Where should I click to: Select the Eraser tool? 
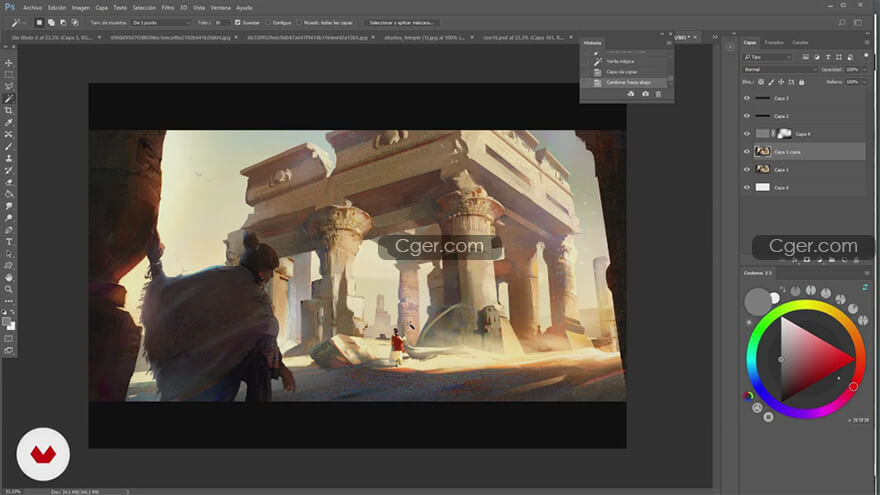click(x=8, y=182)
